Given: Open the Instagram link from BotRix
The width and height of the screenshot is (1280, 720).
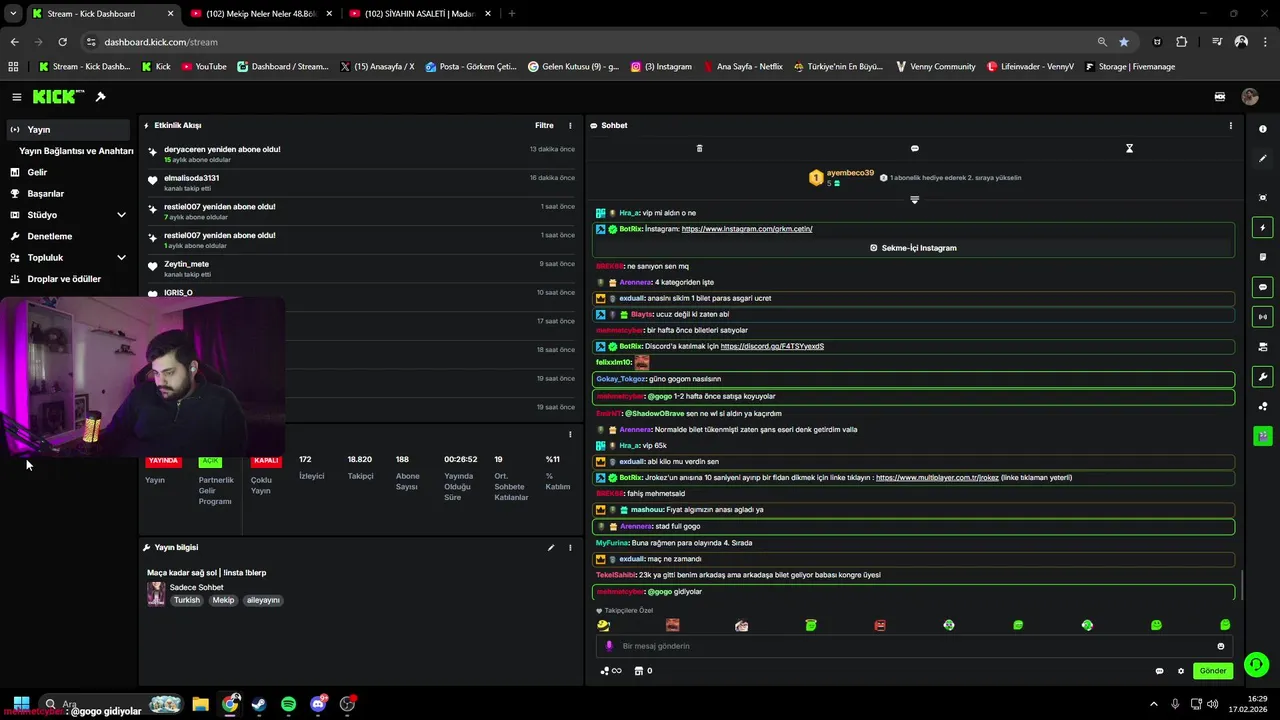Looking at the screenshot, I should point(747,229).
